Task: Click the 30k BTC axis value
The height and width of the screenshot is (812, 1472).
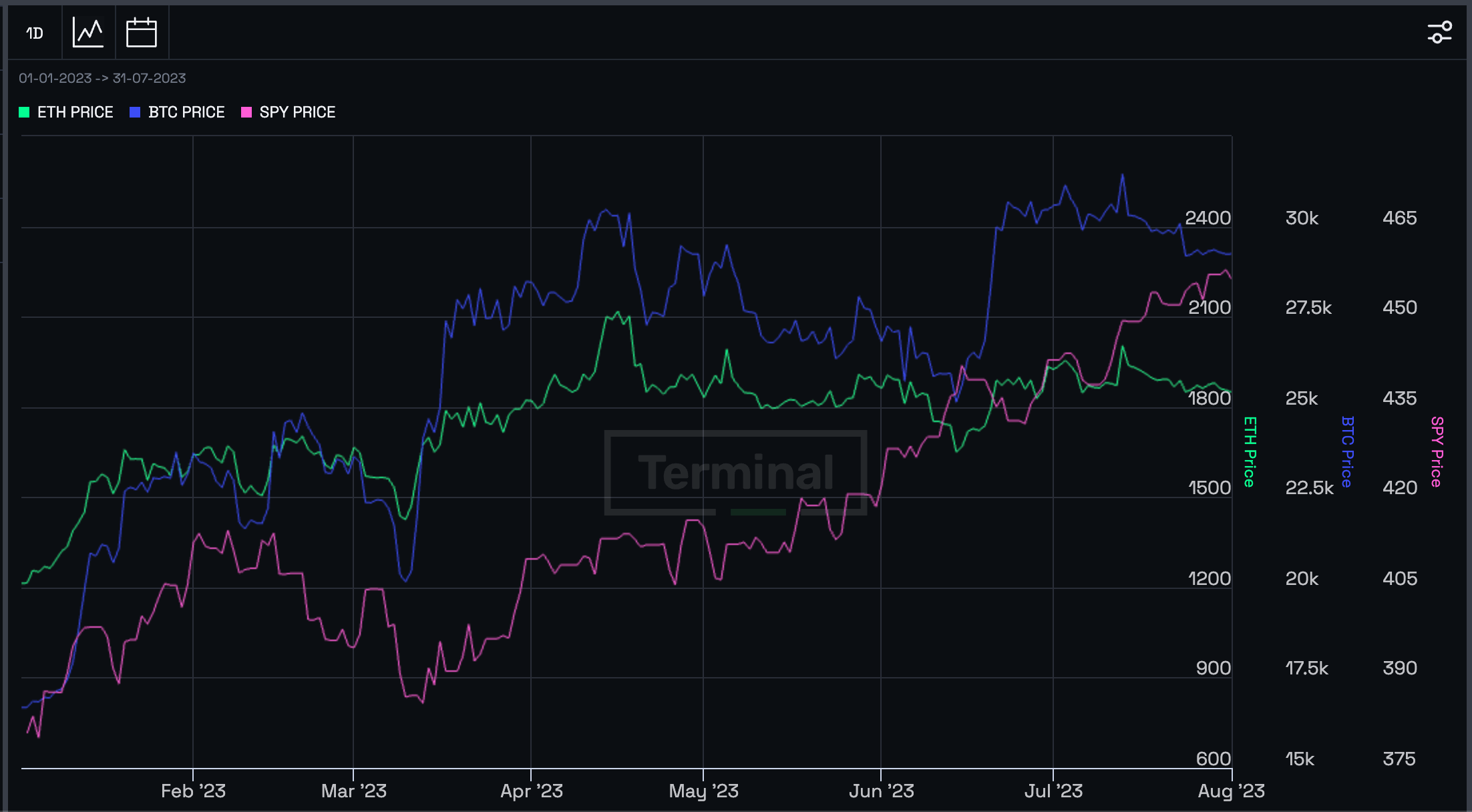Action: point(1302,218)
